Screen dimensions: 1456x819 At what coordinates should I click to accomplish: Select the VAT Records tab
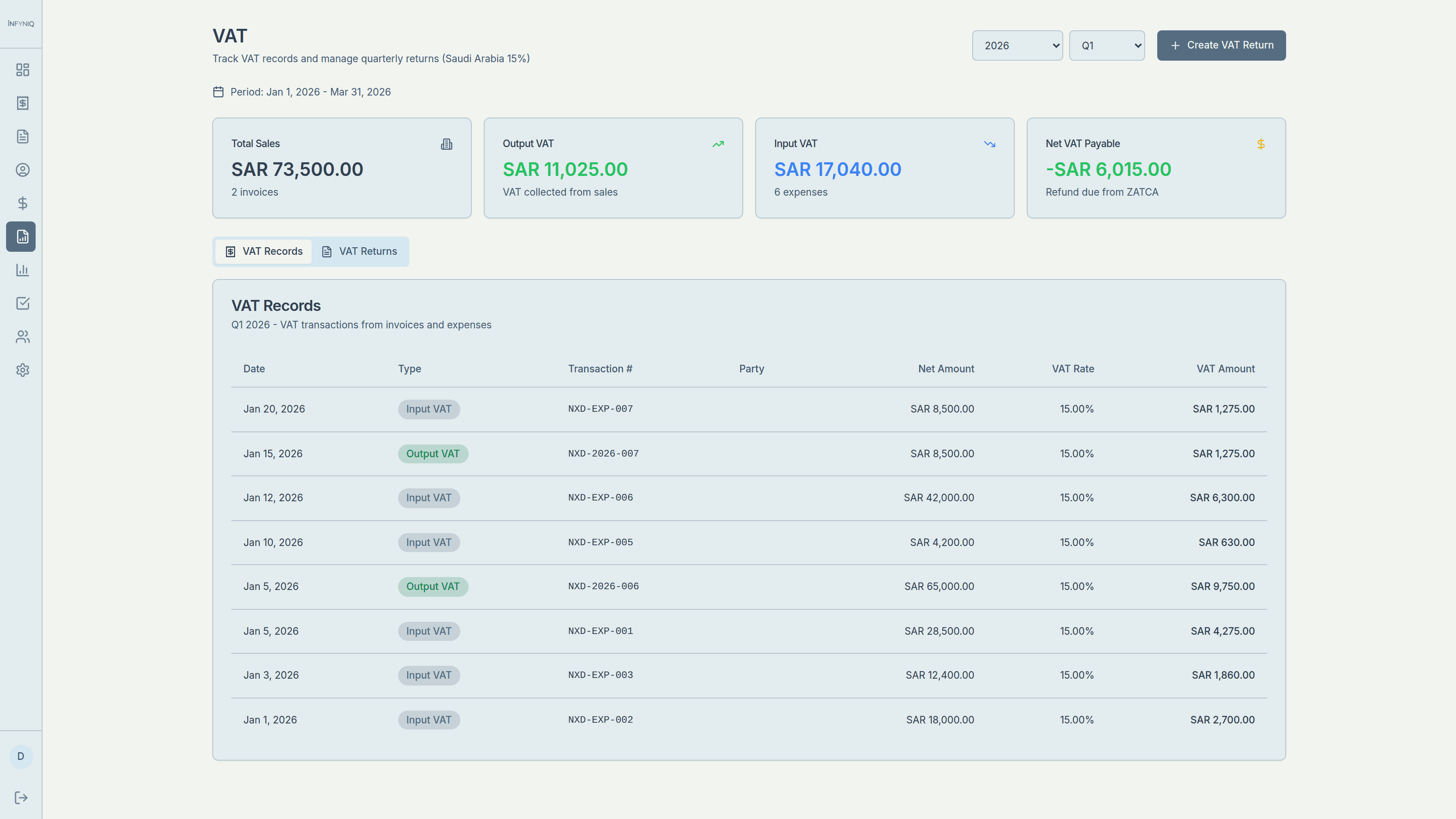[x=263, y=251]
